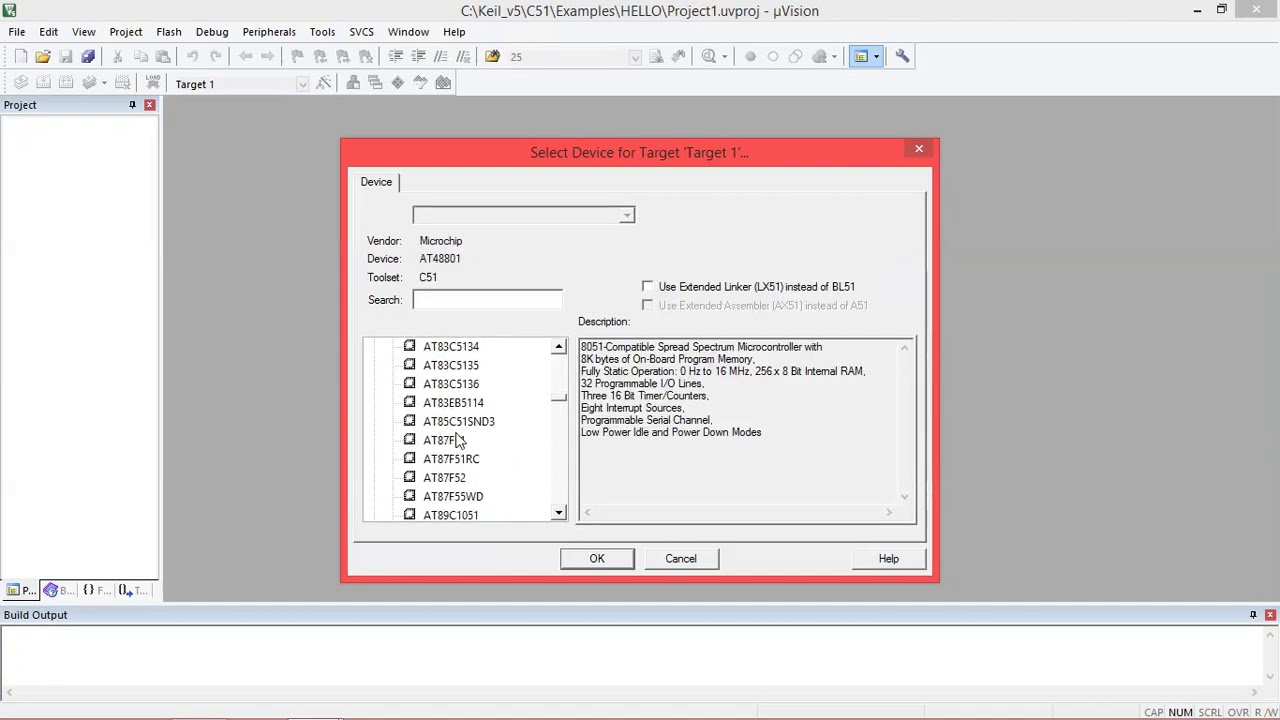The width and height of the screenshot is (1280, 720).
Task: Close the Select Device dialog
Action: tap(919, 149)
